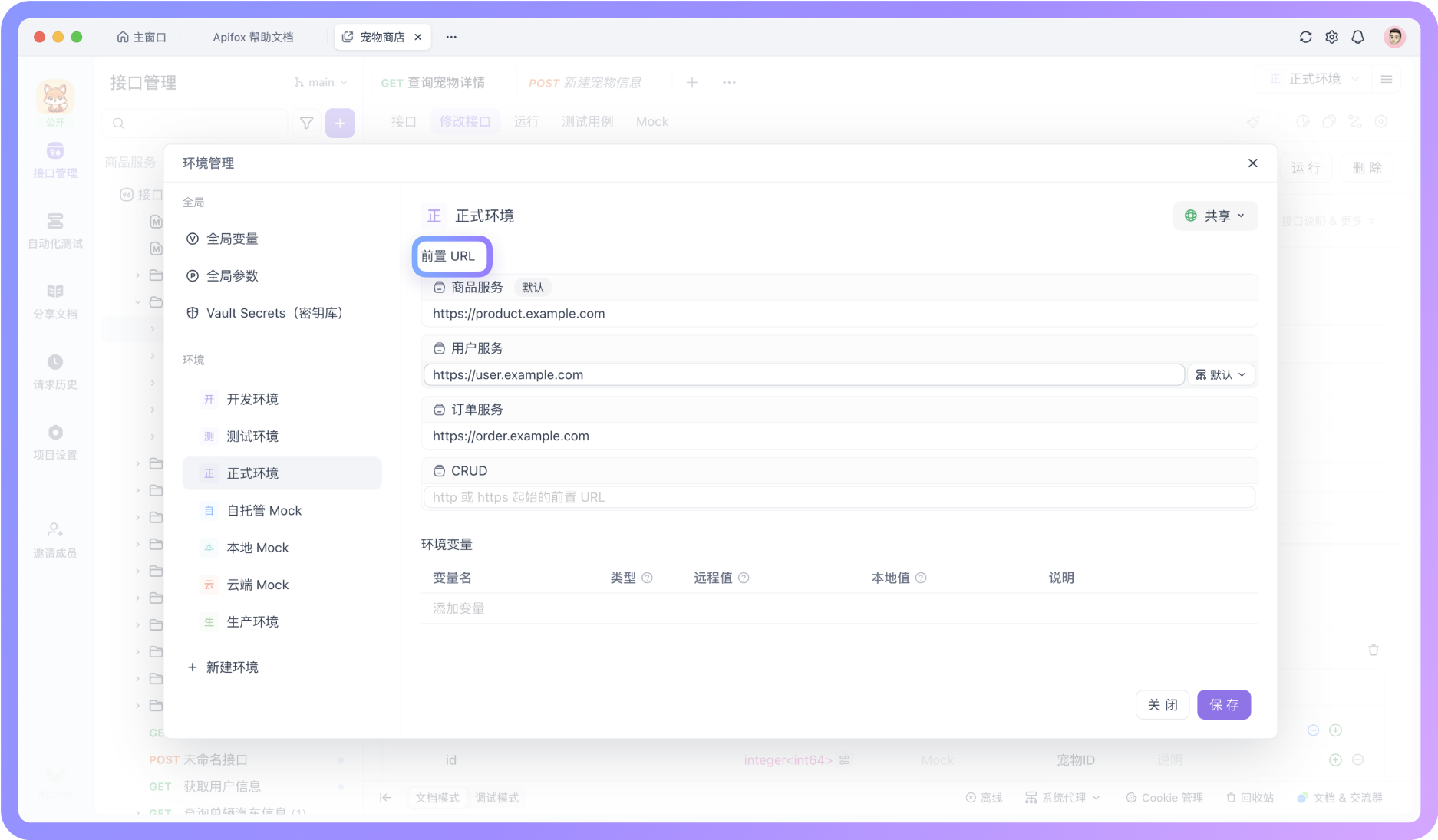This screenshot has width=1438, height=840.
Task: Close the 环境管理 dialog
Action: [1252, 163]
